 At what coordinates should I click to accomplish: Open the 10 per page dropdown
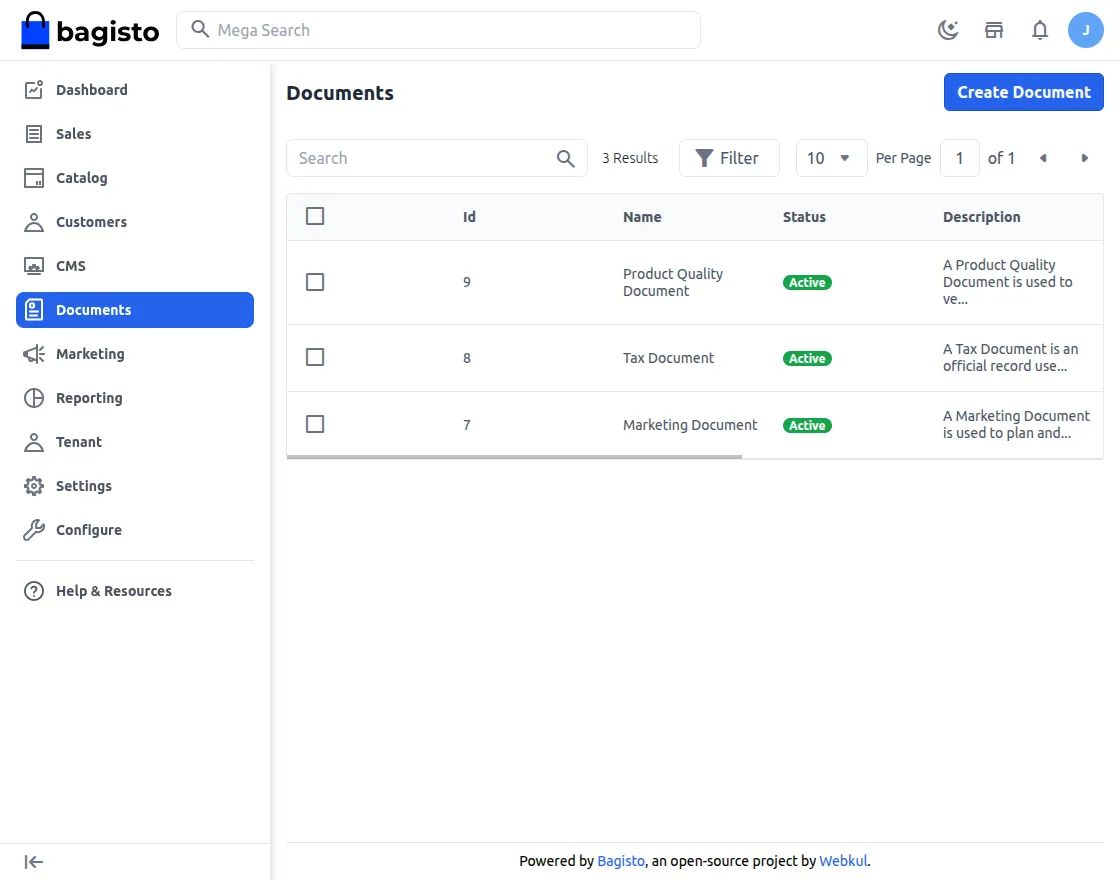[831, 158]
